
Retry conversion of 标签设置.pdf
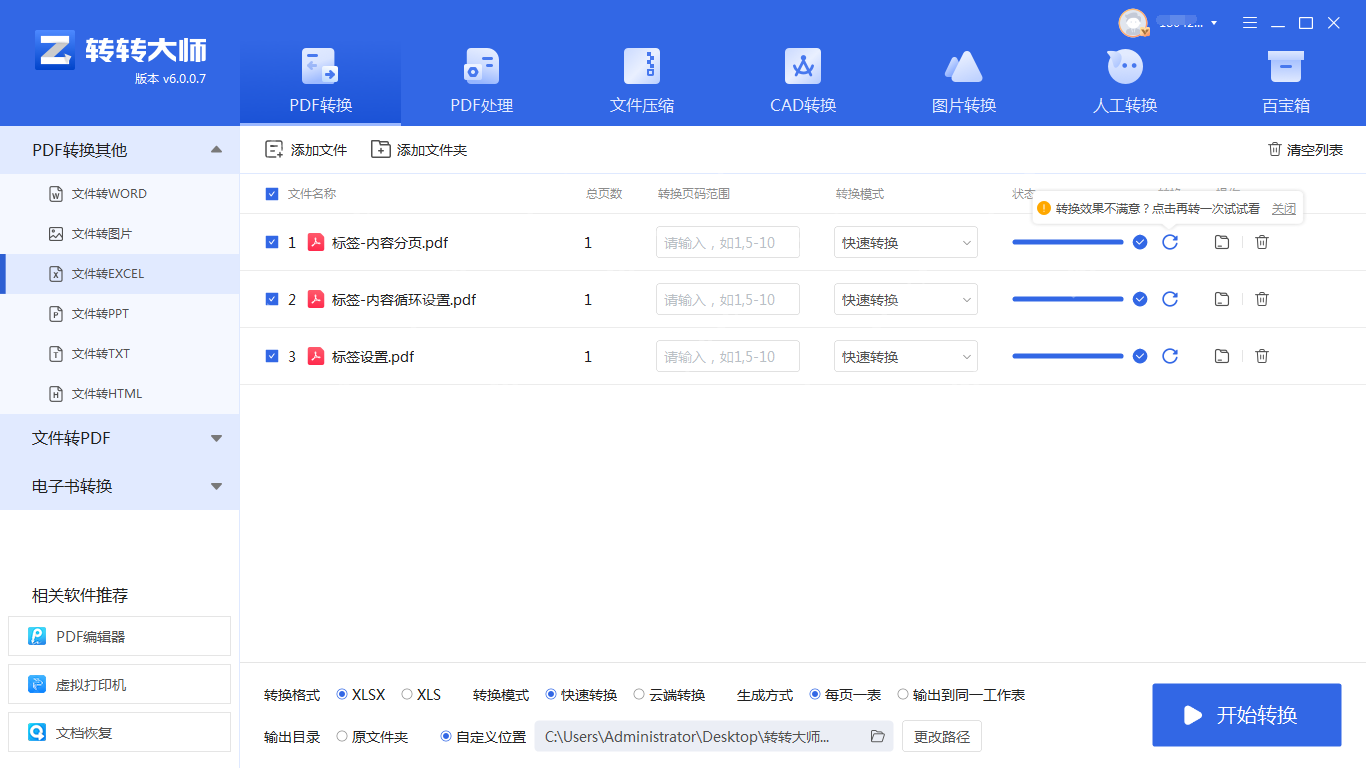[1170, 356]
